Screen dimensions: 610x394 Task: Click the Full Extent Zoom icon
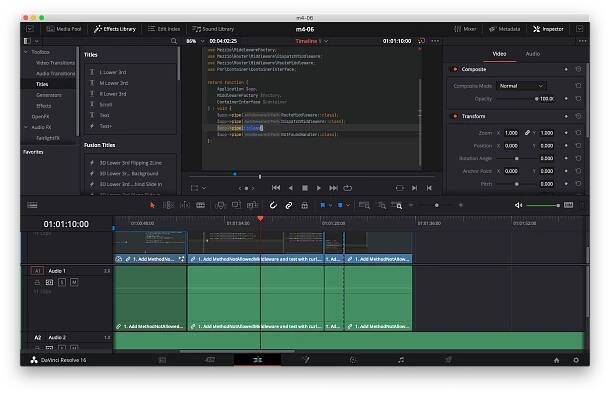365,205
